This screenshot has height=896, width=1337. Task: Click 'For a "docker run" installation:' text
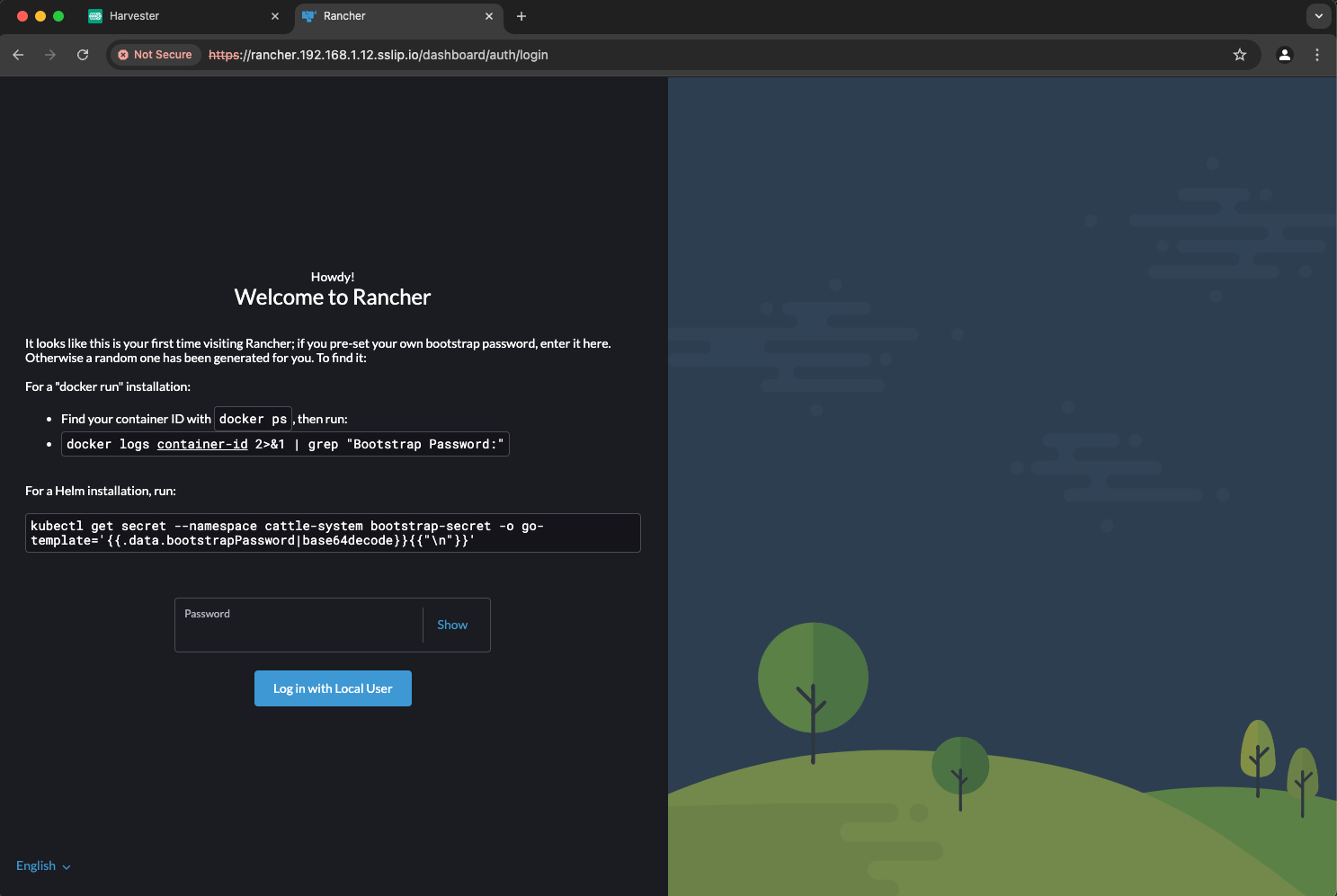click(108, 386)
